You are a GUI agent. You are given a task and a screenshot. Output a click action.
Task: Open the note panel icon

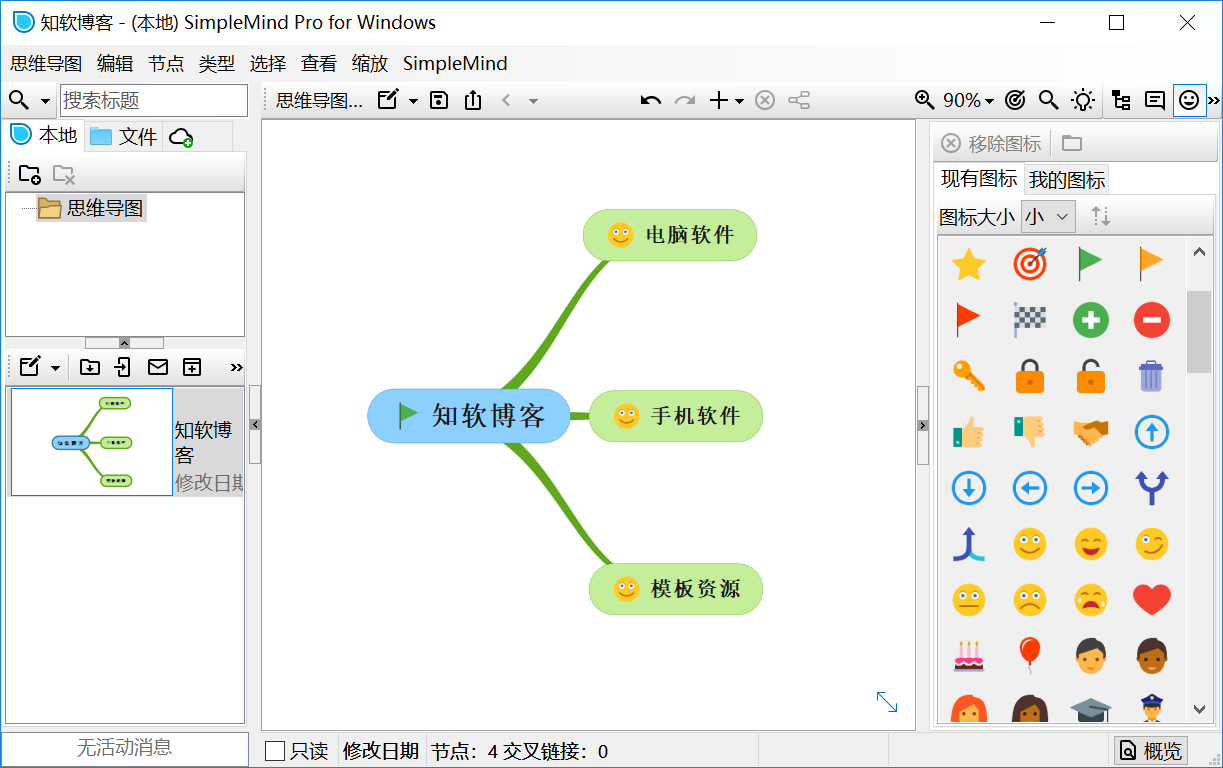1155,100
